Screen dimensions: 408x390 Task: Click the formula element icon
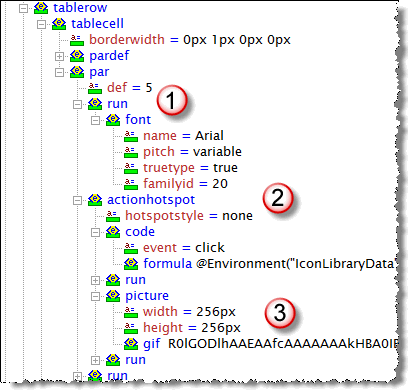coord(131,264)
